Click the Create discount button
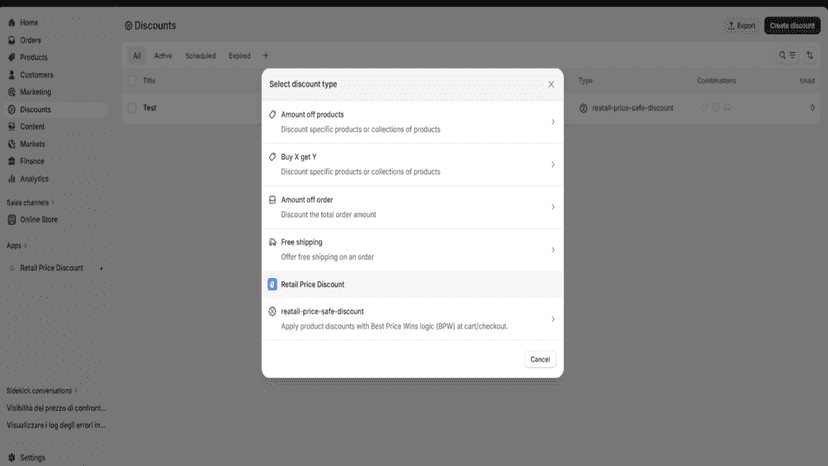The height and width of the screenshot is (466, 828). pos(792,25)
